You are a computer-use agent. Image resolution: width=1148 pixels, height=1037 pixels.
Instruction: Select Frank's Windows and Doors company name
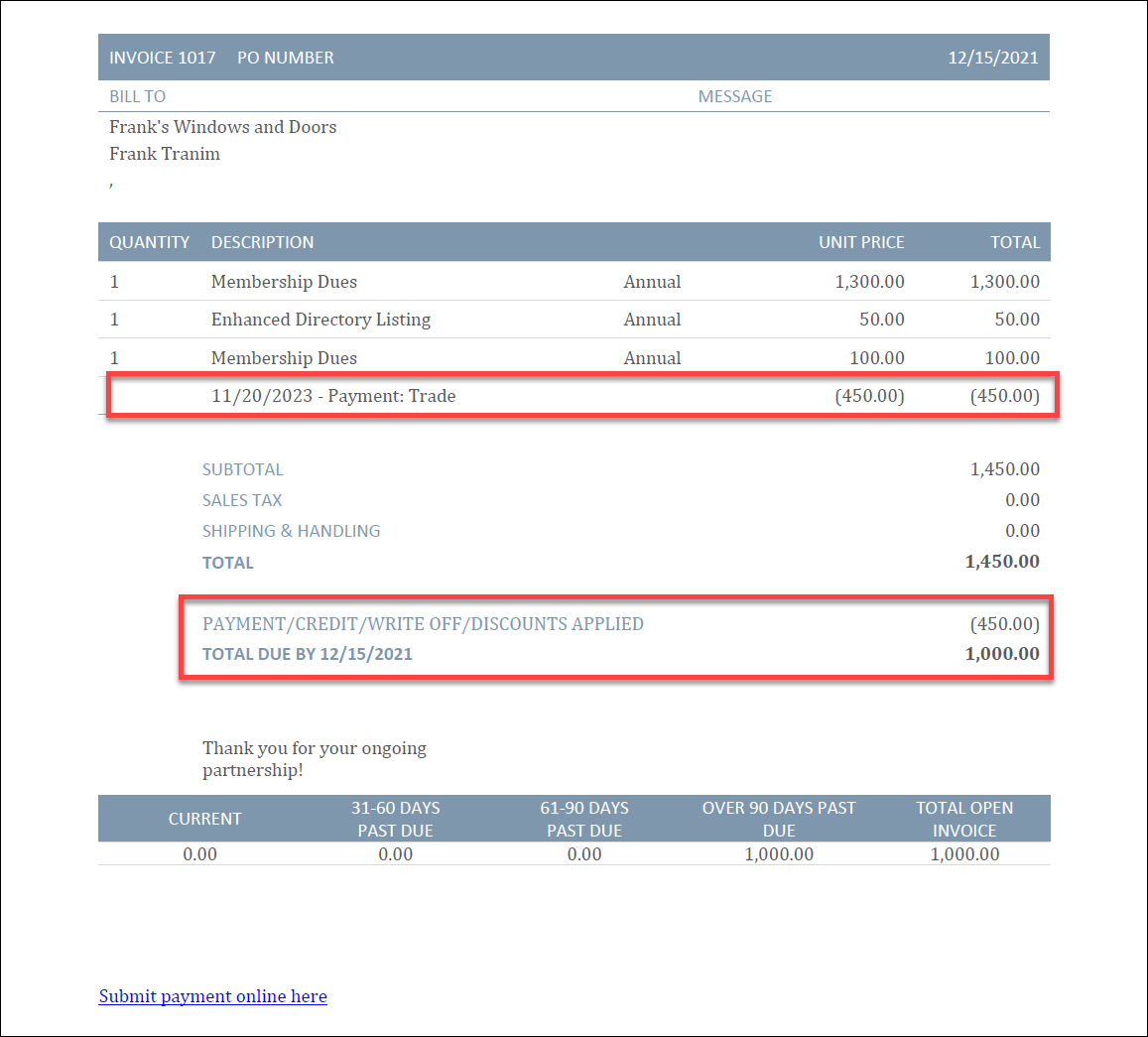click(223, 127)
